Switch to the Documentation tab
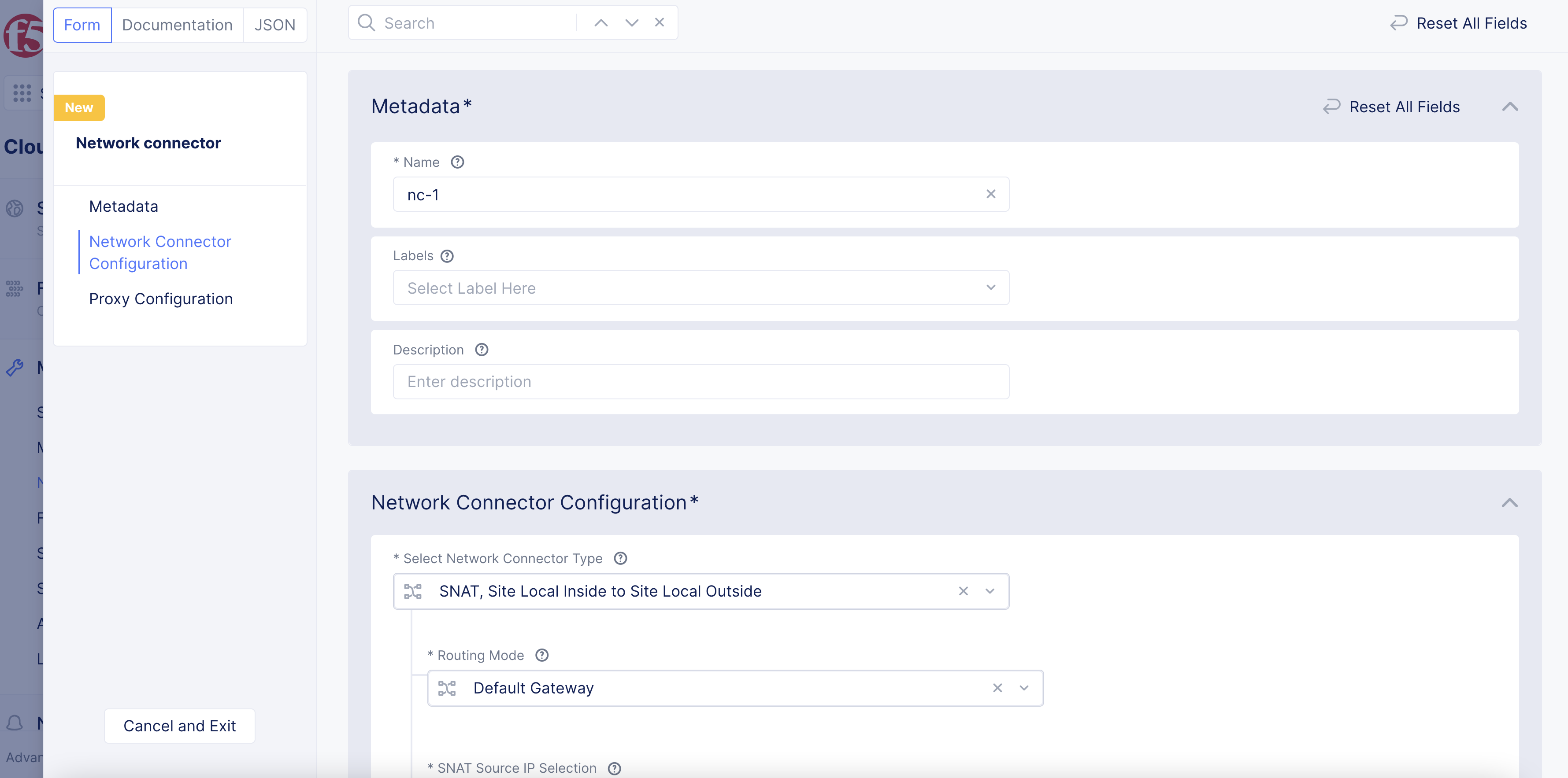This screenshot has height=778, width=1568. [x=177, y=25]
